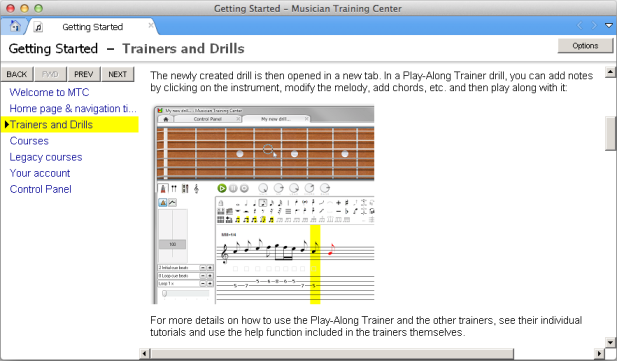This screenshot has width=617, height=361.
Task: Click the vertical scrollbar down arrow
Action: [610, 342]
